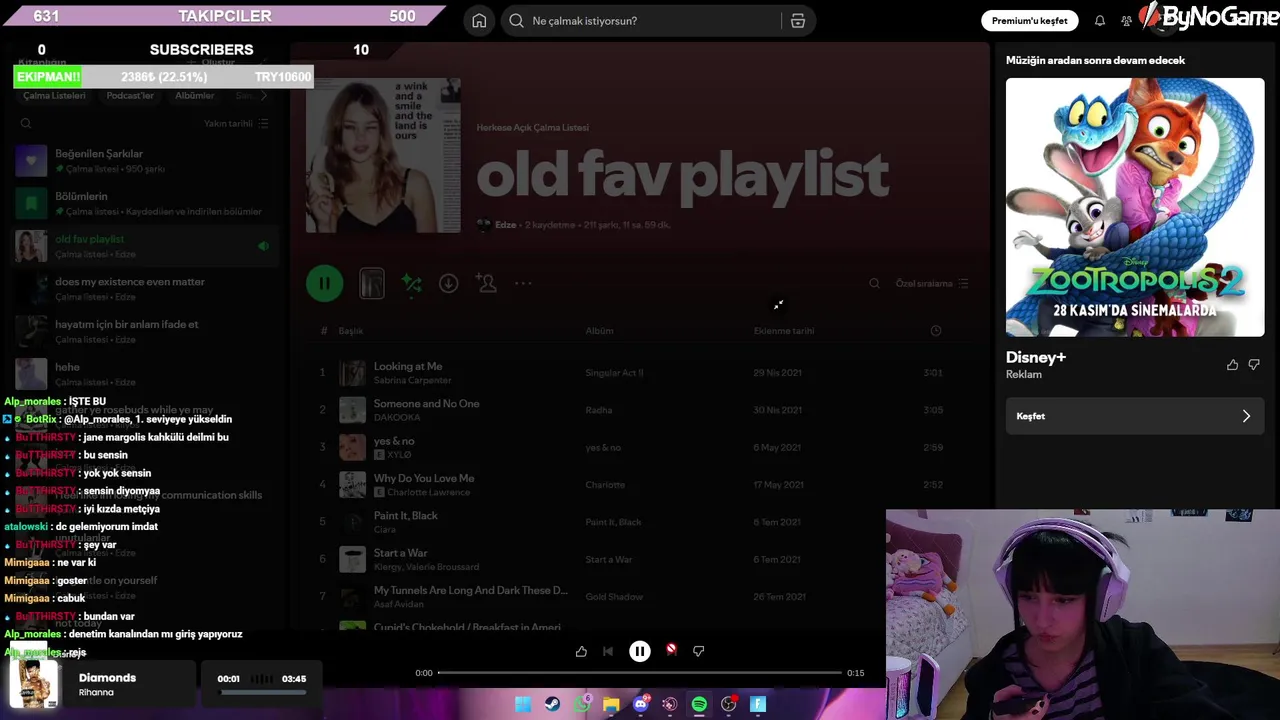This screenshot has height=720, width=1280.
Task: Open the "Singular Act II" album link
Action: coord(614,373)
